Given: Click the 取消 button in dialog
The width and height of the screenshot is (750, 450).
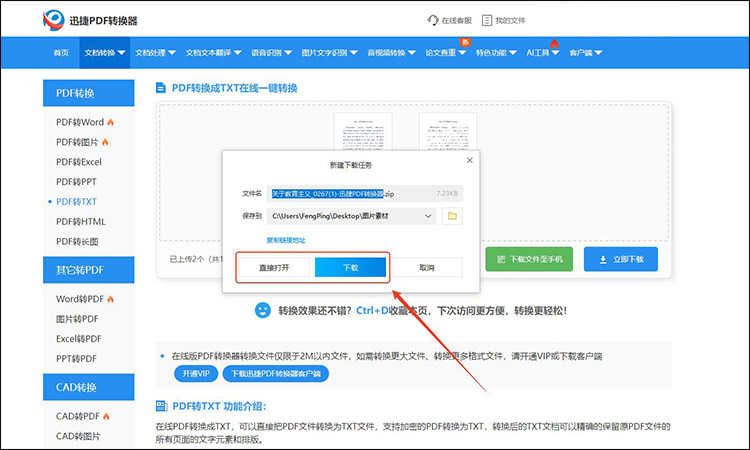Looking at the screenshot, I should point(427,267).
